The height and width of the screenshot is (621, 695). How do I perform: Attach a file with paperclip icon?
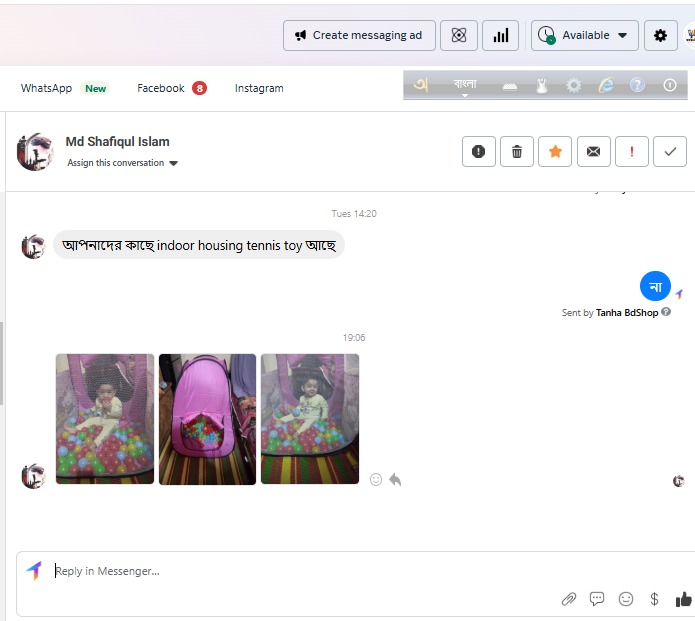click(569, 599)
